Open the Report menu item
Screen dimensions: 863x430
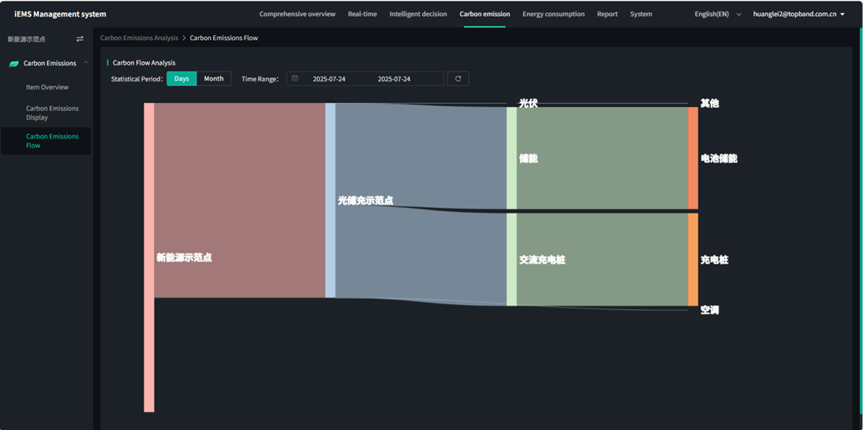pyautogui.click(x=607, y=14)
